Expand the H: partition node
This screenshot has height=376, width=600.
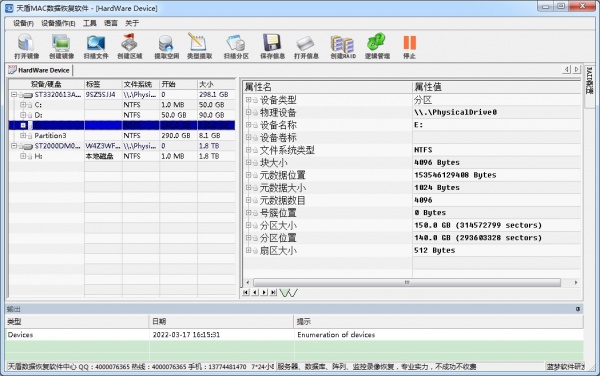point(23,156)
